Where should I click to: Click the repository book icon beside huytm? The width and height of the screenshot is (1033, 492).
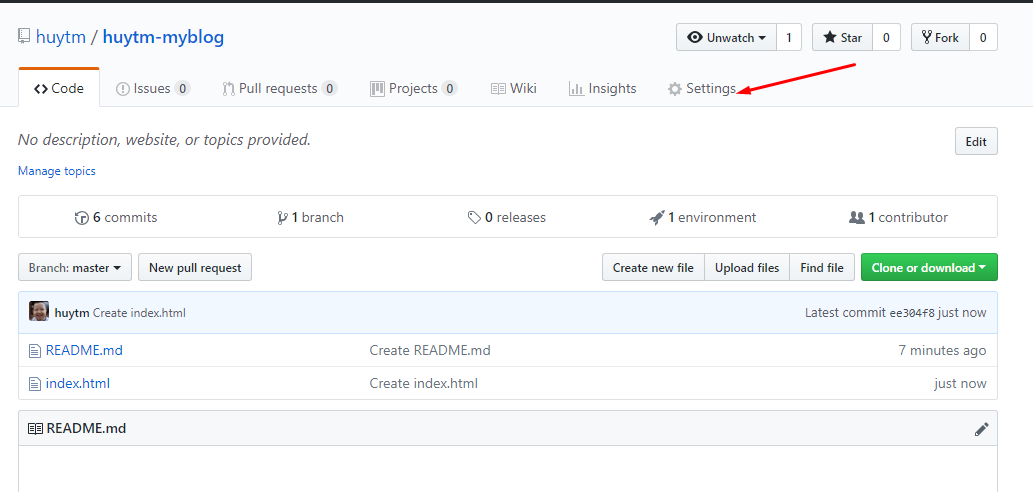[24, 36]
